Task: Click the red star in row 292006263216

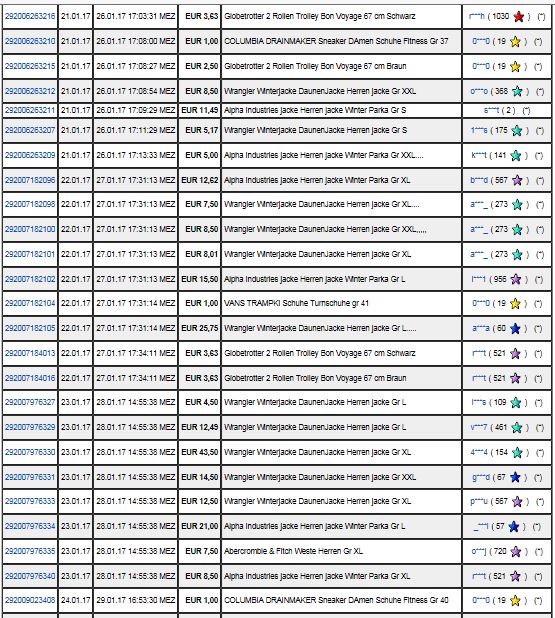Action: click(518, 17)
